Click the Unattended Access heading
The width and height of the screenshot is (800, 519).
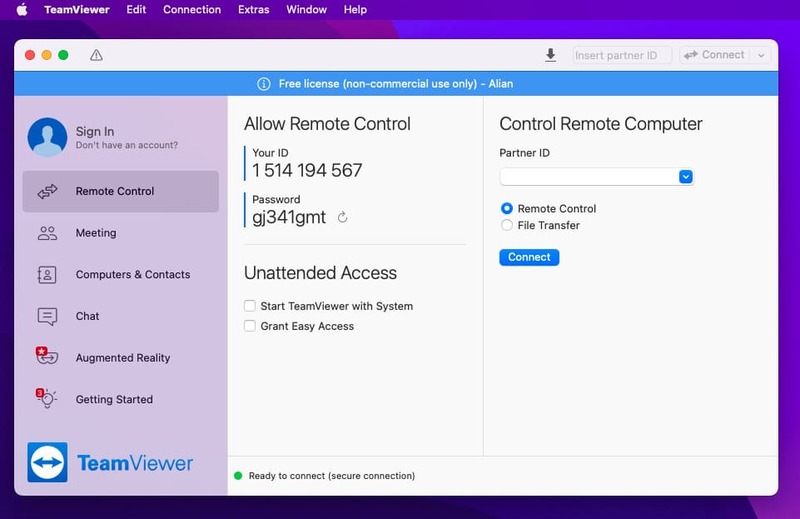tap(320, 273)
